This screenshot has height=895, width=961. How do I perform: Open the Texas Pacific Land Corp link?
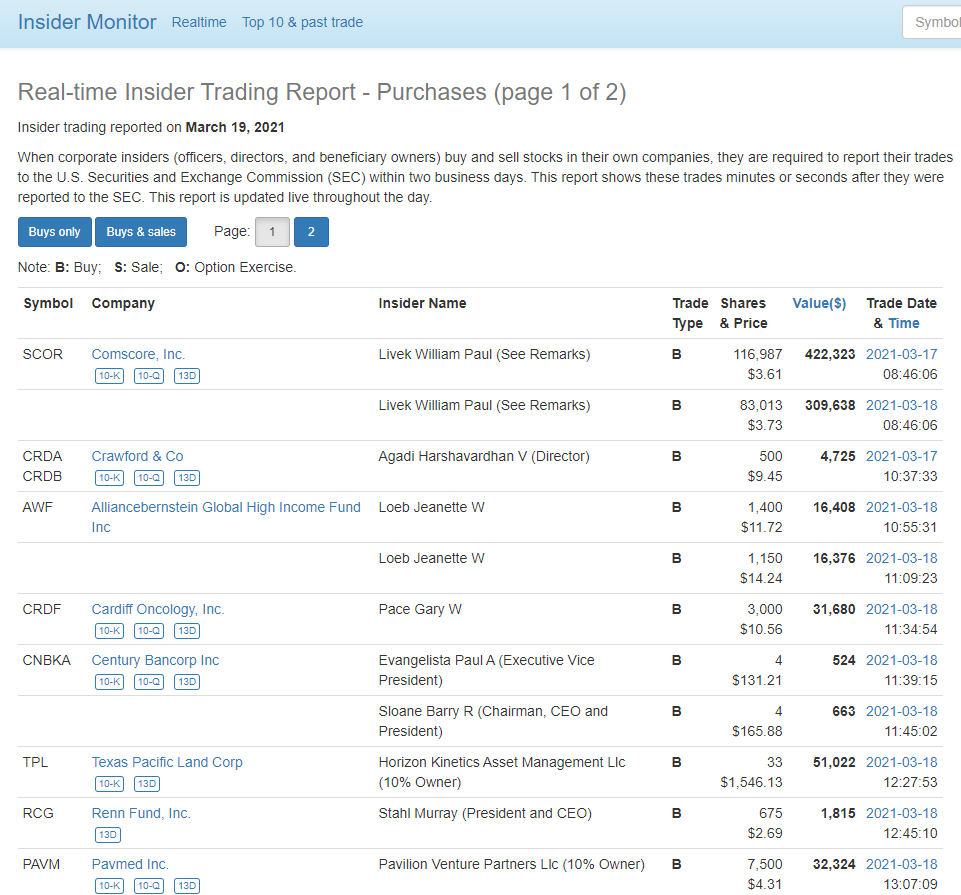coord(167,762)
